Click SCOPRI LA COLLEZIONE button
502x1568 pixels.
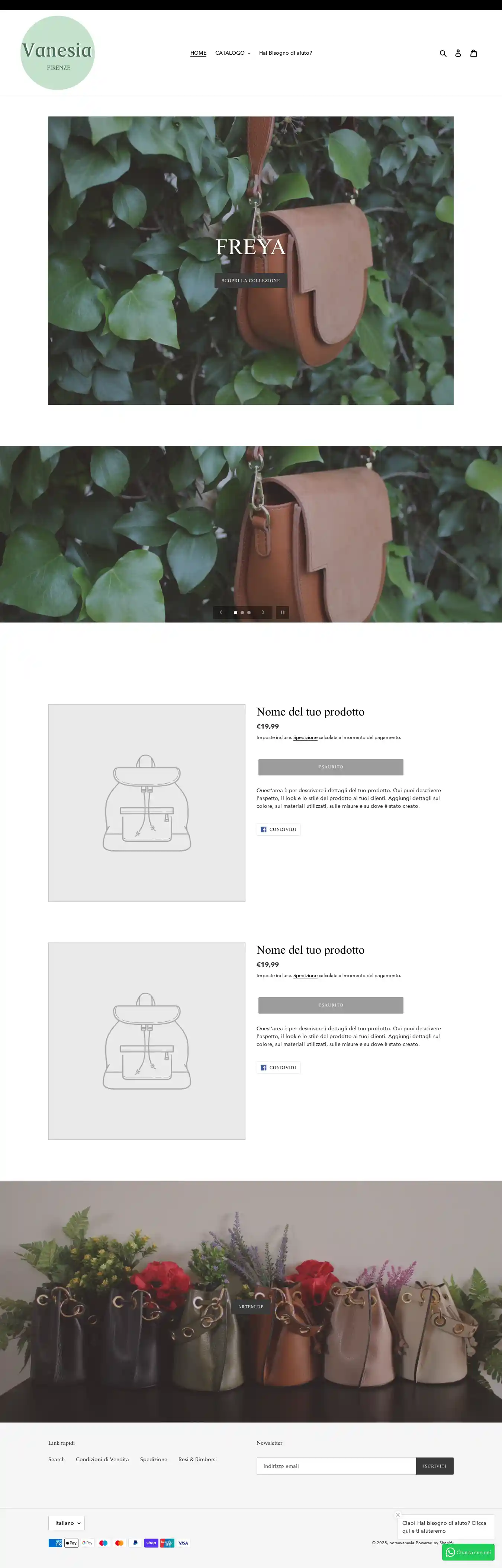click(x=251, y=281)
